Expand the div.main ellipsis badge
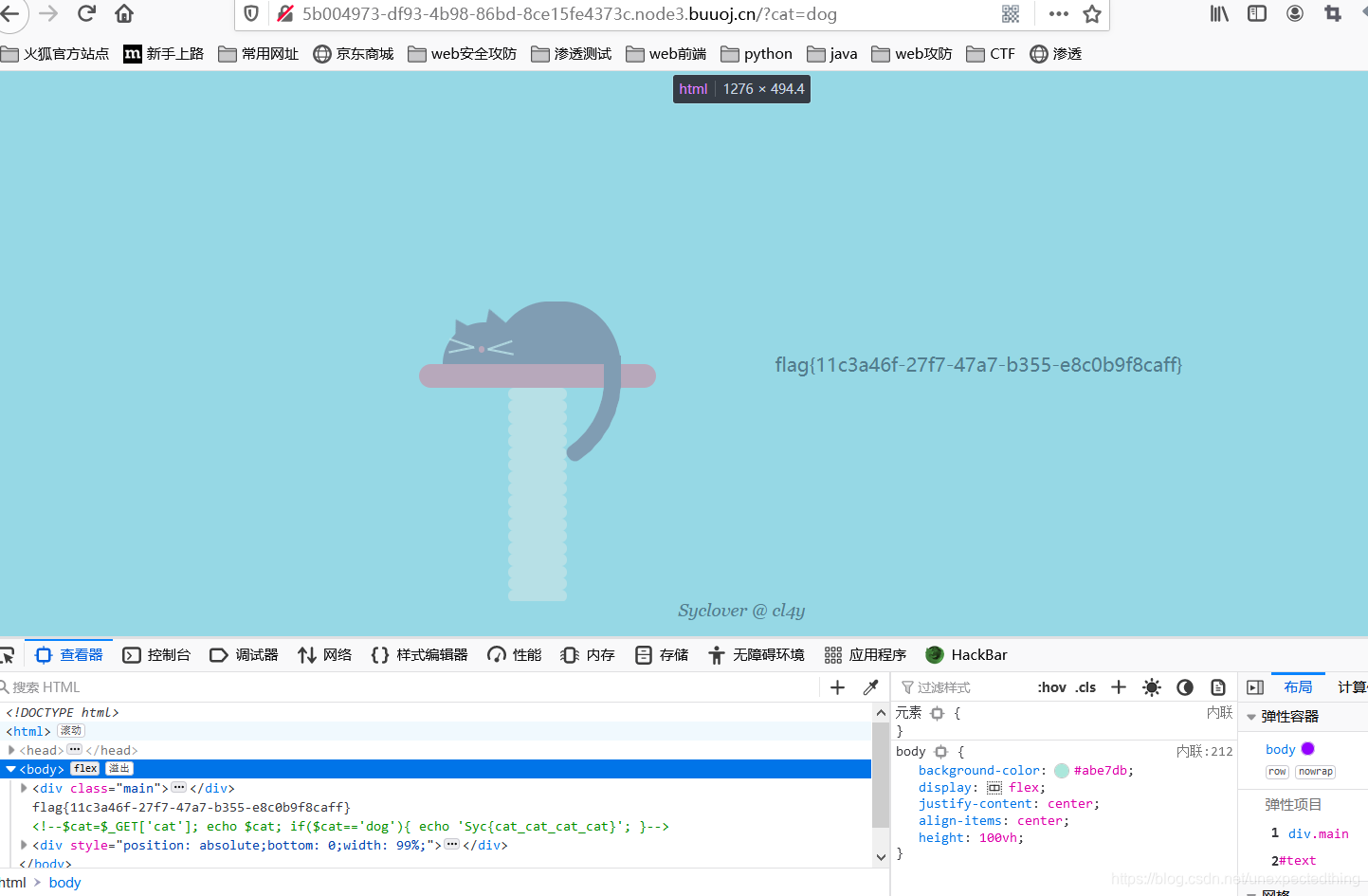This screenshot has width=1368, height=896. [x=178, y=787]
